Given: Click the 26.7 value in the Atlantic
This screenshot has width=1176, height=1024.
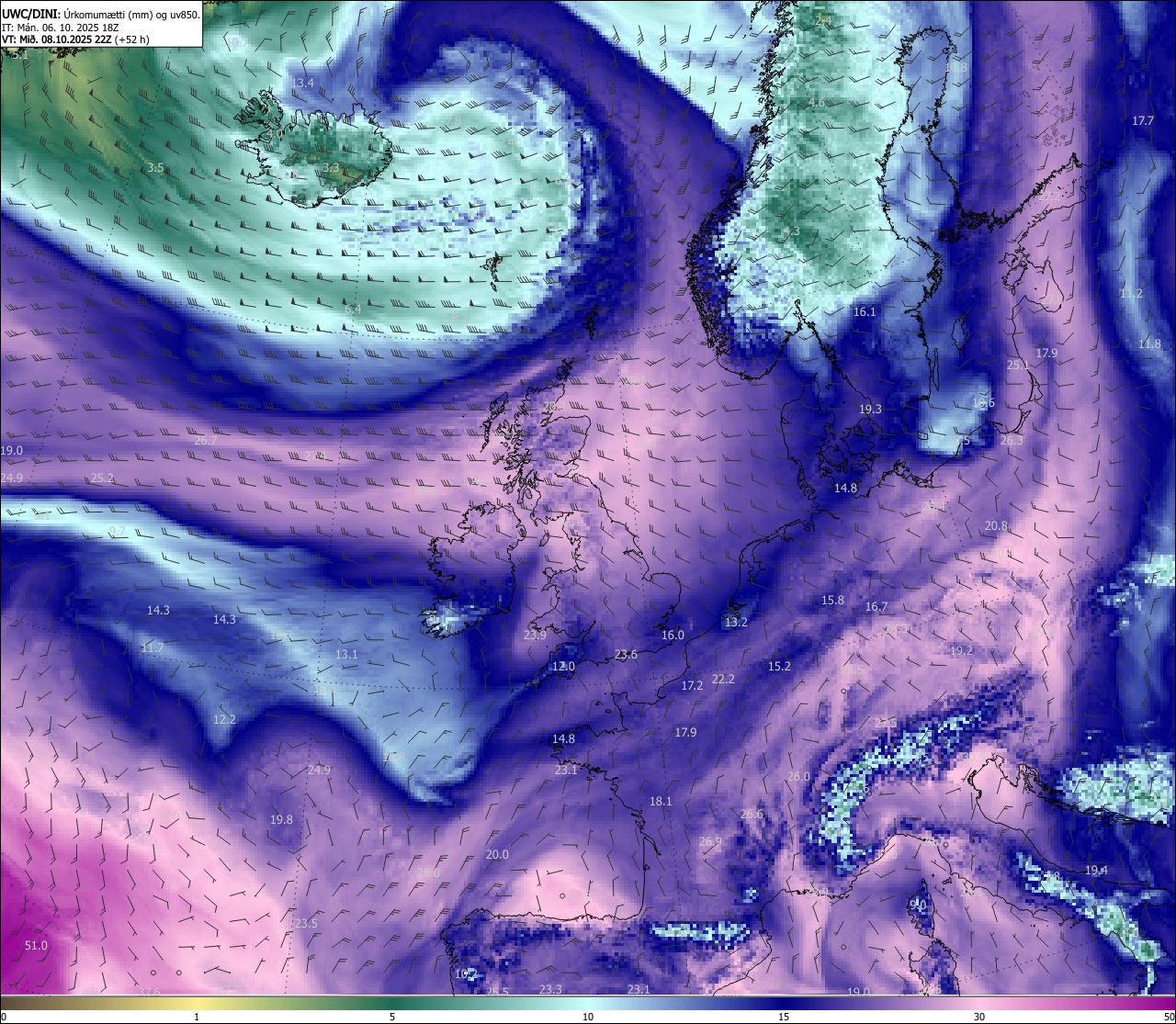Looking at the screenshot, I should coord(206,441).
